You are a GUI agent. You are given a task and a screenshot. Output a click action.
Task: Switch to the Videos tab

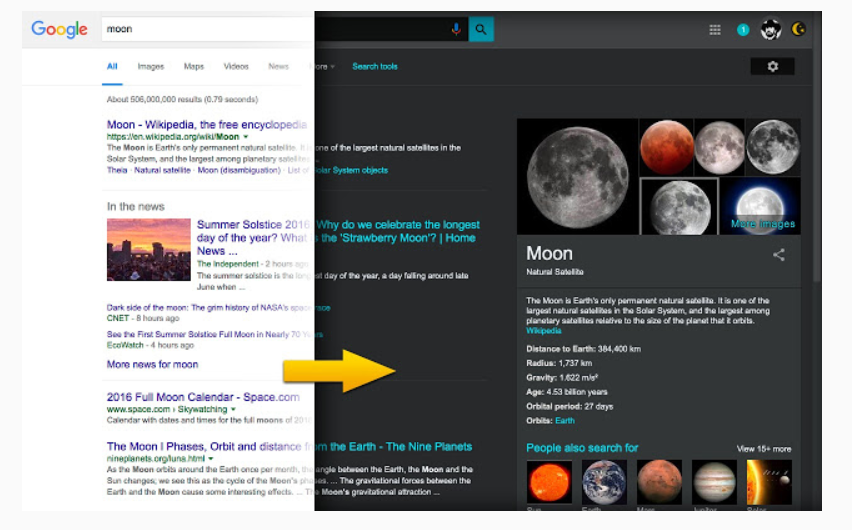236,66
